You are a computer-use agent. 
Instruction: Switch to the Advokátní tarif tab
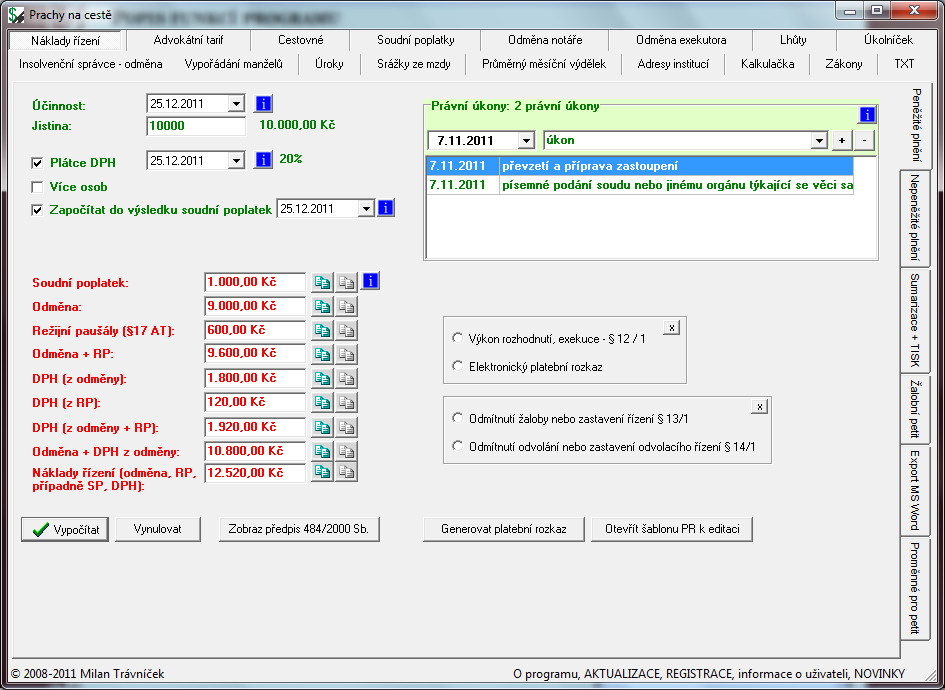(189, 40)
